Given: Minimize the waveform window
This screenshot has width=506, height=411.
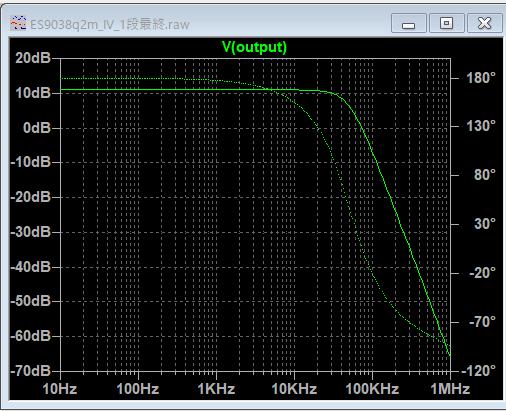Looking at the screenshot, I should (x=408, y=23).
